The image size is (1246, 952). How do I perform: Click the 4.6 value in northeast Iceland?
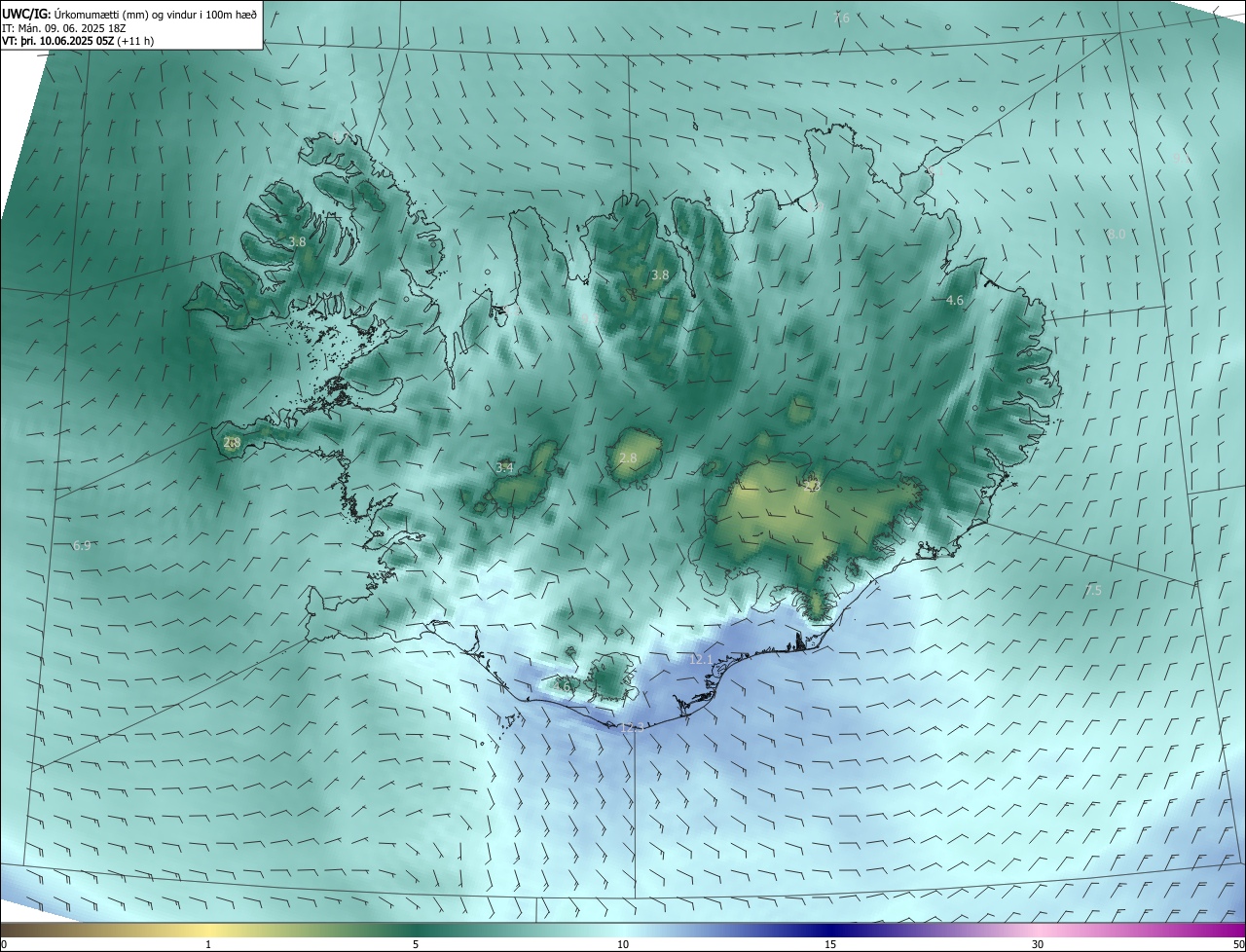[955, 301]
